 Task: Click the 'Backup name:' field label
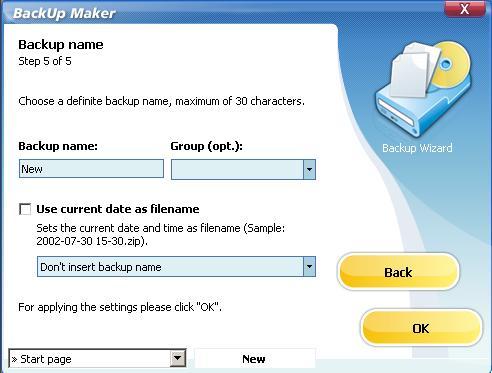point(58,146)
